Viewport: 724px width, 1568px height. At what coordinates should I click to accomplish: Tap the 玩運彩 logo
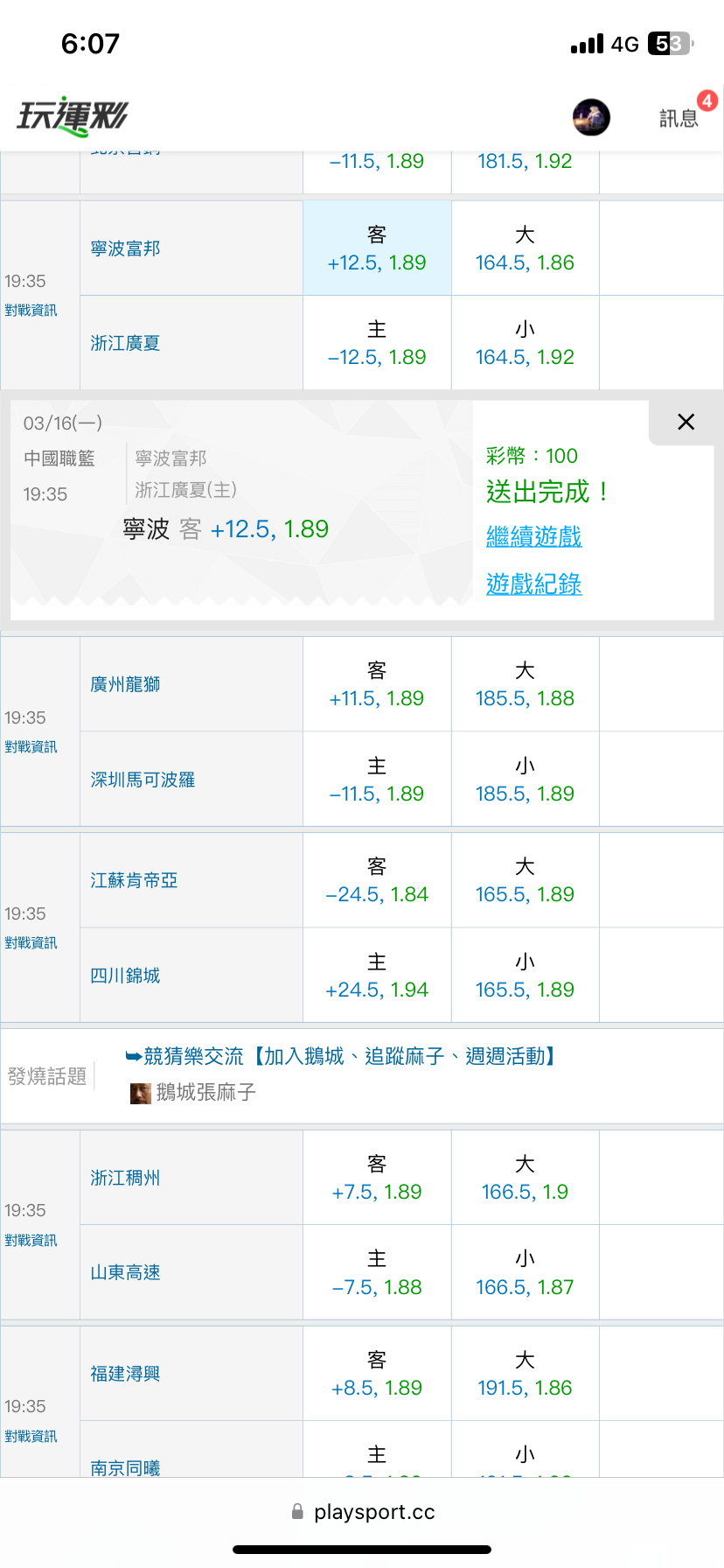73,116
